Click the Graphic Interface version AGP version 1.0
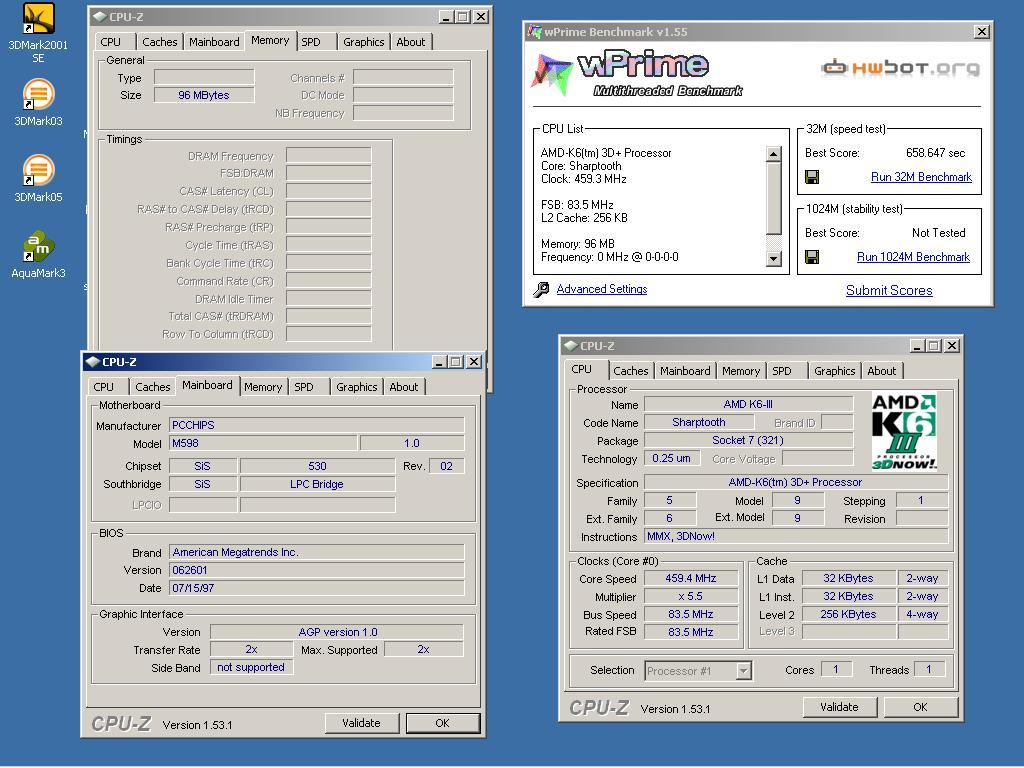The width and height of the screenshot is (1024, 768). pos(337,632)
